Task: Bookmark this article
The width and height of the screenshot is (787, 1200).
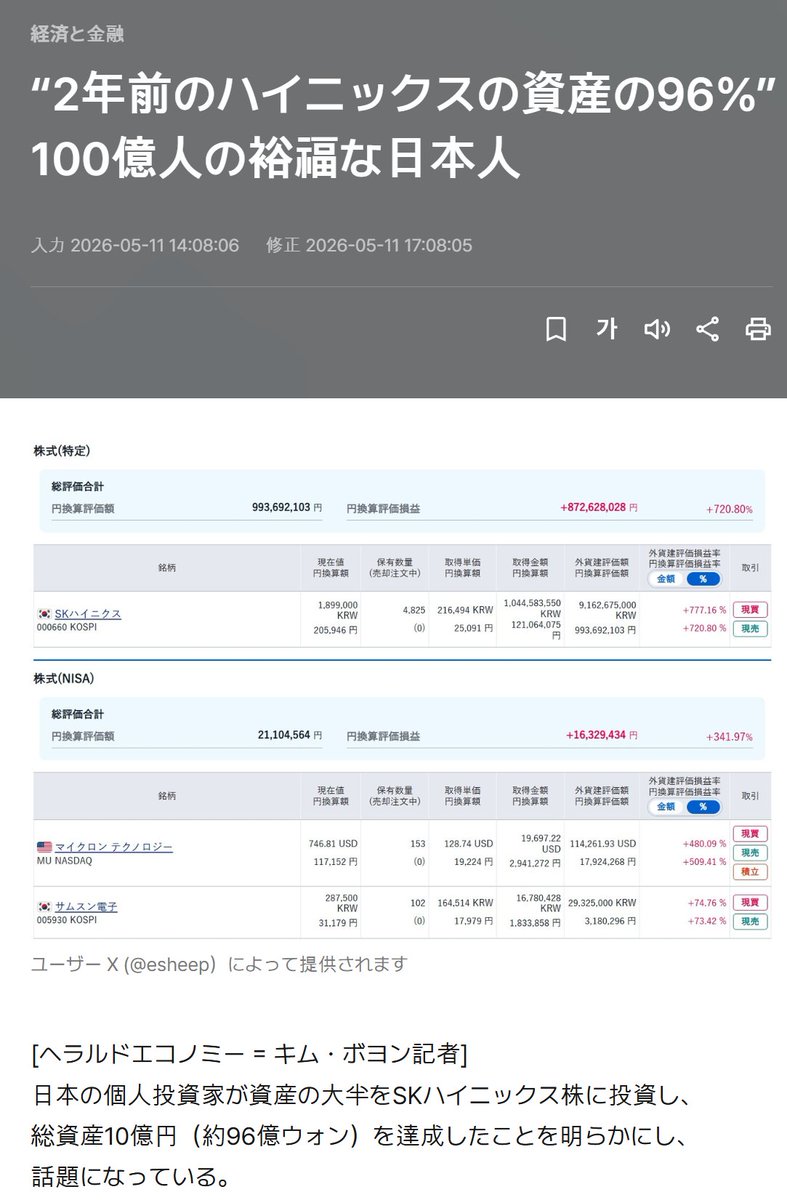Action: tap(556, 329)
